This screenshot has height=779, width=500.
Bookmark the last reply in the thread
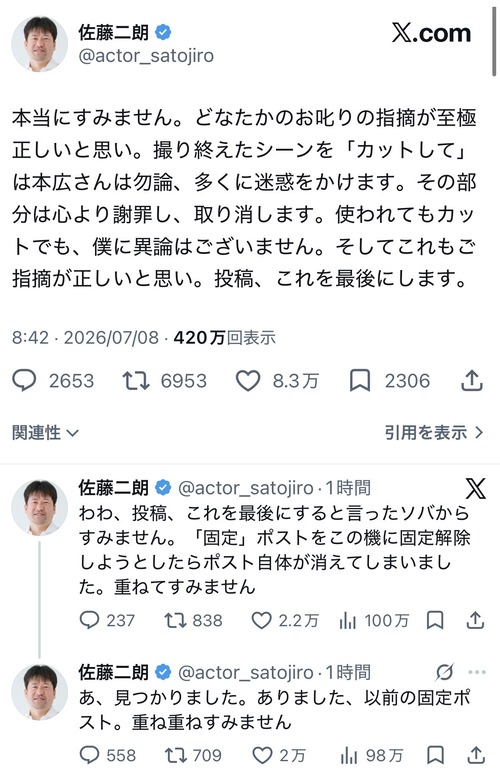click(x=435, y=756)
